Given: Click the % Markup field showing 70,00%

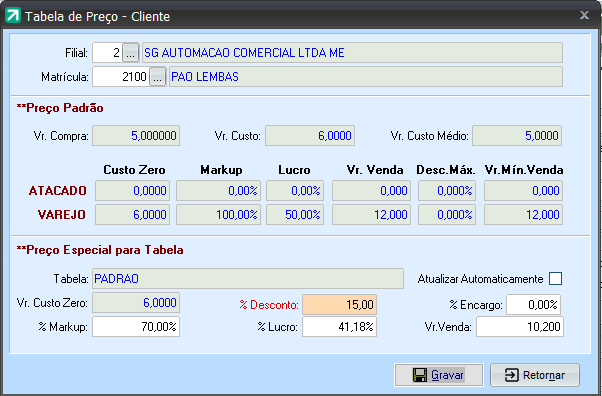Looking at the screenshot, I should pos(136,326).
